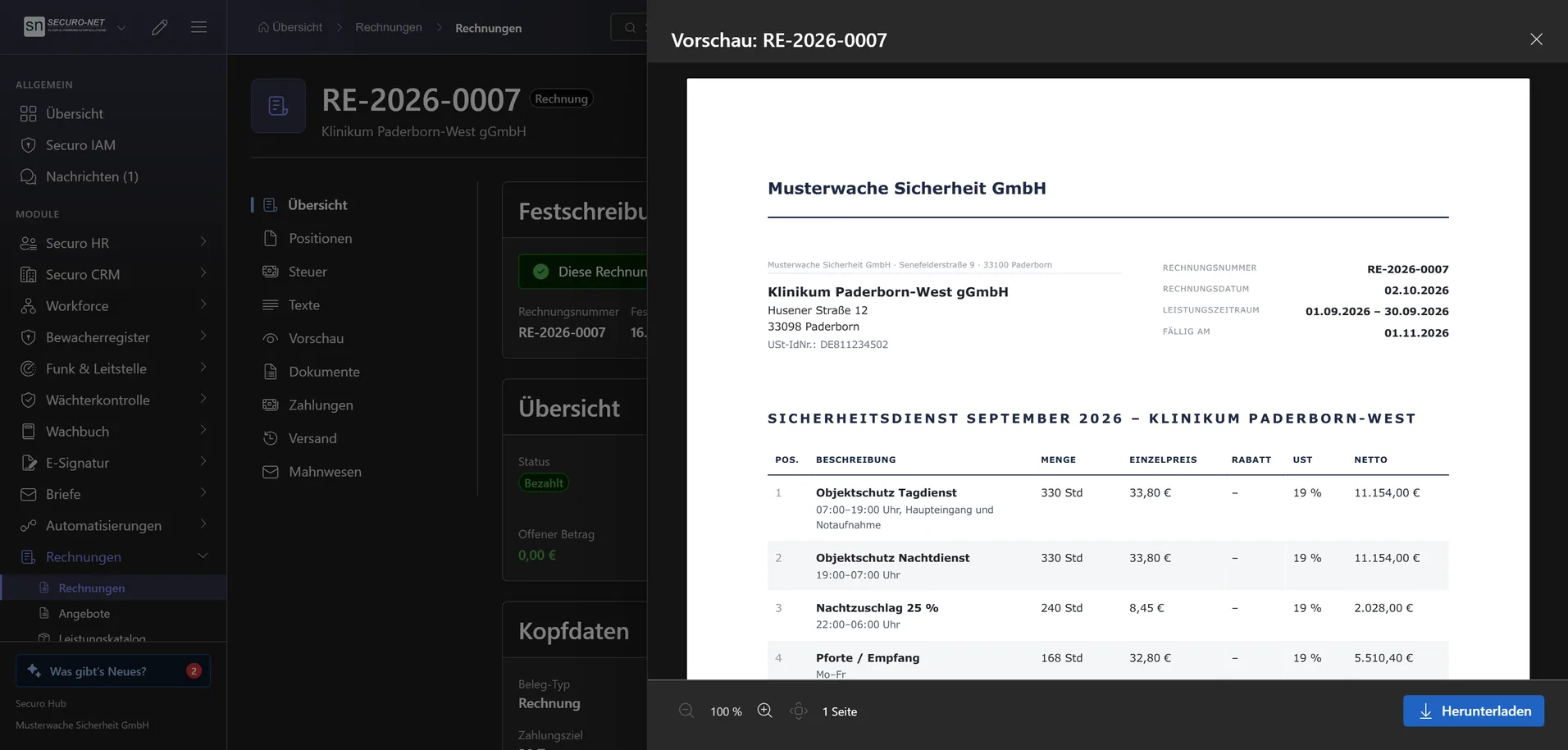Click the Briefe envelope icon
This screenshot has height=750, width=1568.
coord(29,494)
